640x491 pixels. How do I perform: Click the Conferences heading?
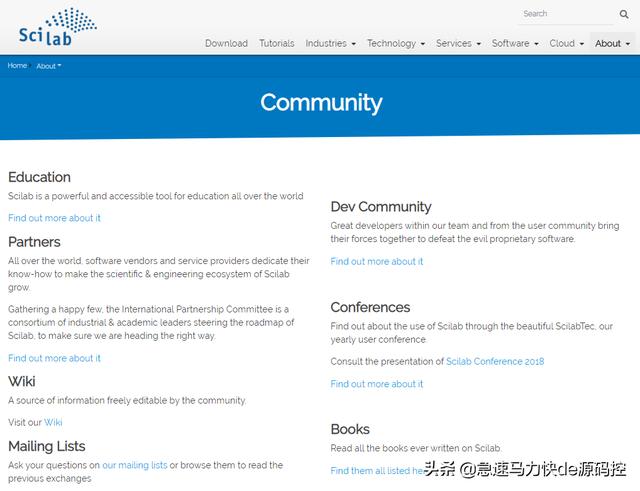point(370,307)
